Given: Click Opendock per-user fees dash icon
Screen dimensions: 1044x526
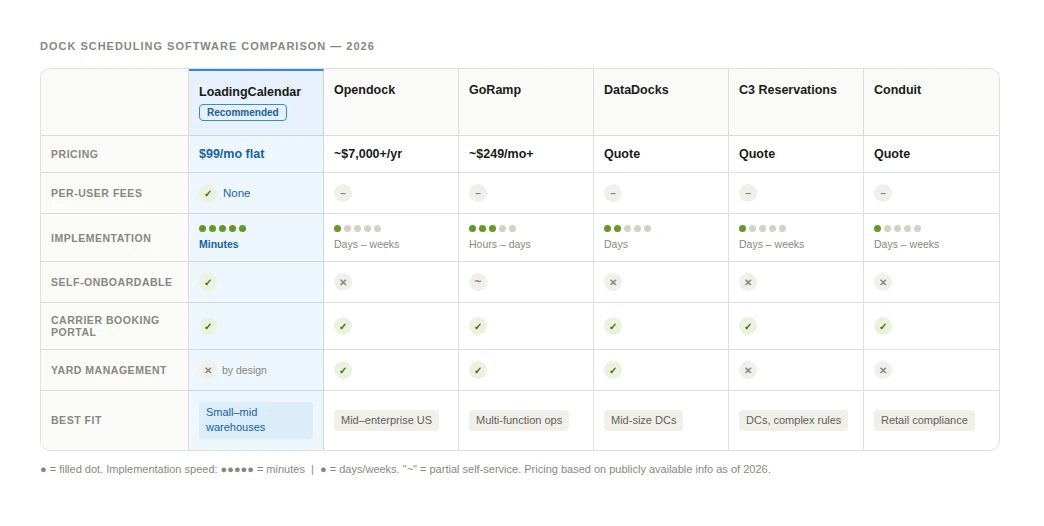Looking at the screenshot, I should (343, 193).
